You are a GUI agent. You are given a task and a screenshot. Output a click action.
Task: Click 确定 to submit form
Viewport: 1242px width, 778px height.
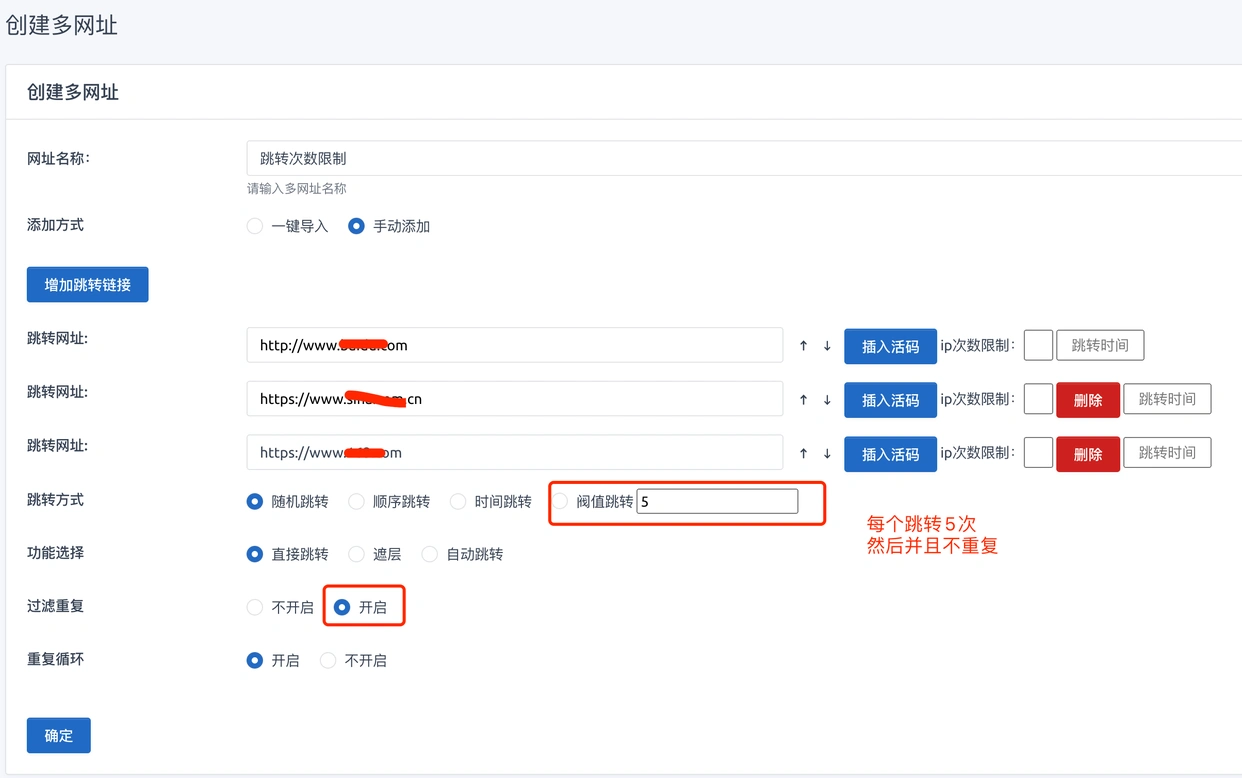pyautogui.click(x=59, y=735)
